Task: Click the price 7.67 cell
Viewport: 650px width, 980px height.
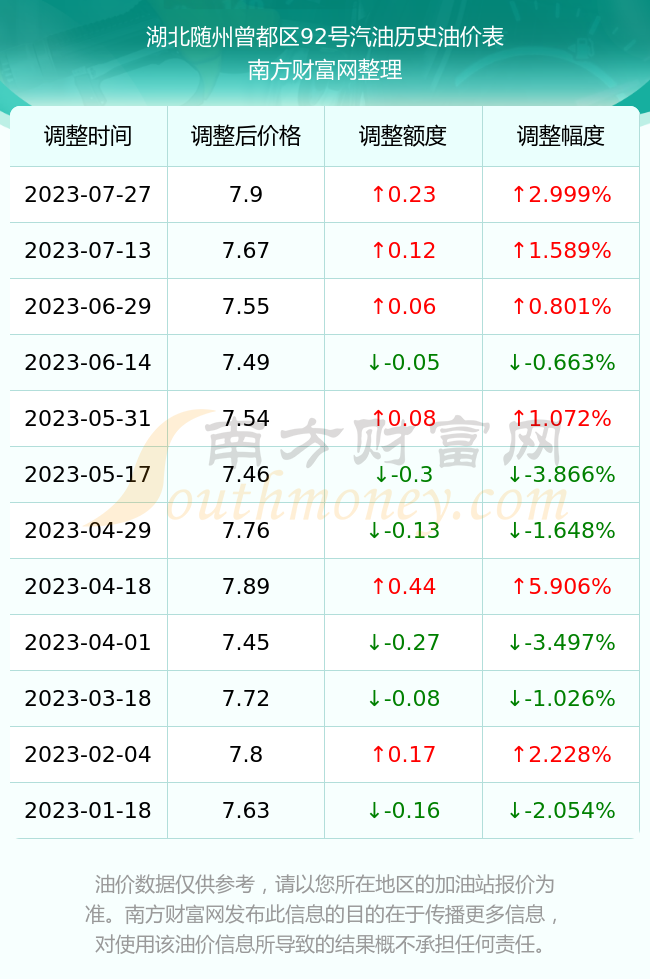Action: pos(246,251)
